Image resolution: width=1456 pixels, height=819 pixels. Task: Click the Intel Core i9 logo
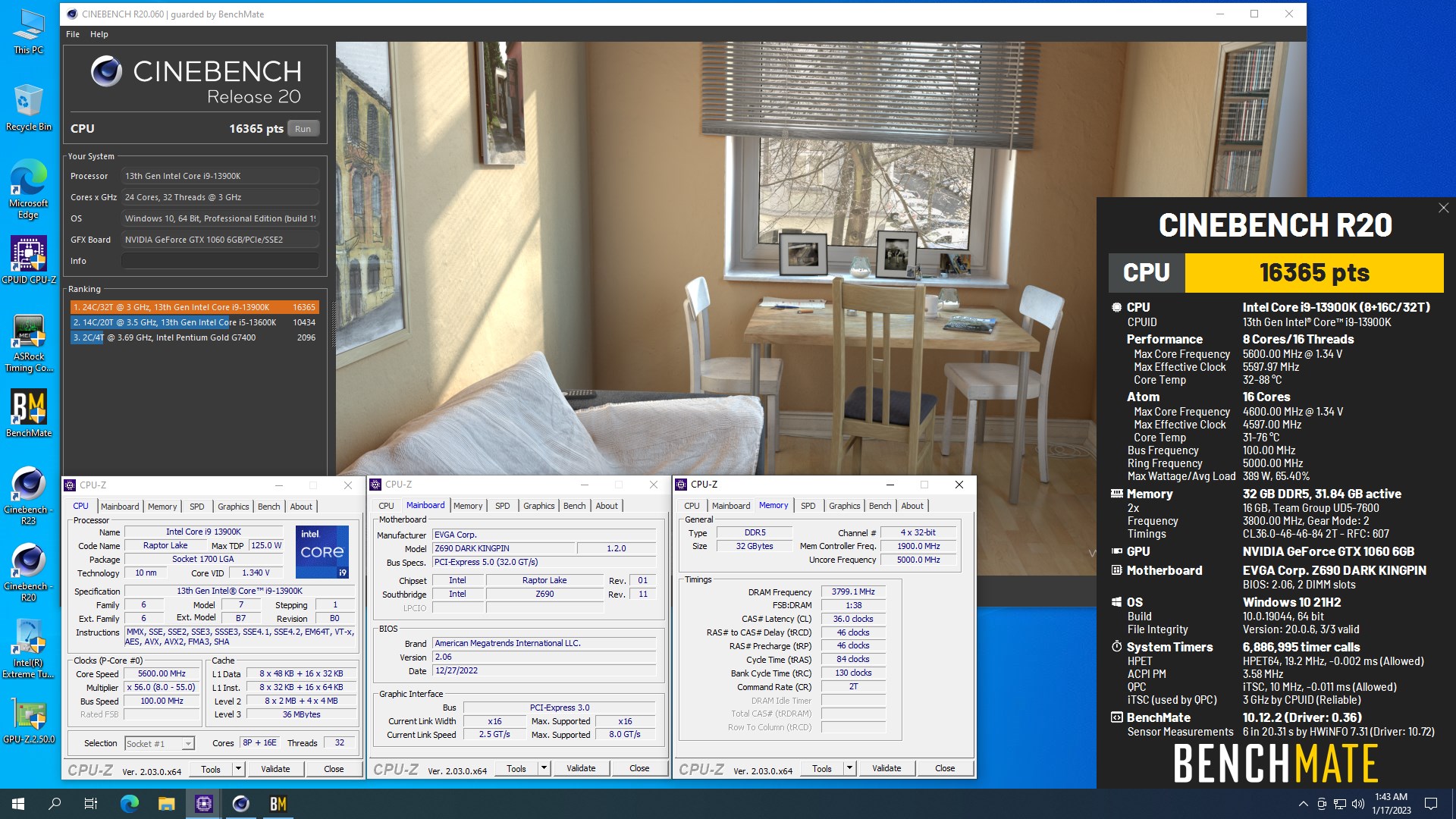(322, 552)
